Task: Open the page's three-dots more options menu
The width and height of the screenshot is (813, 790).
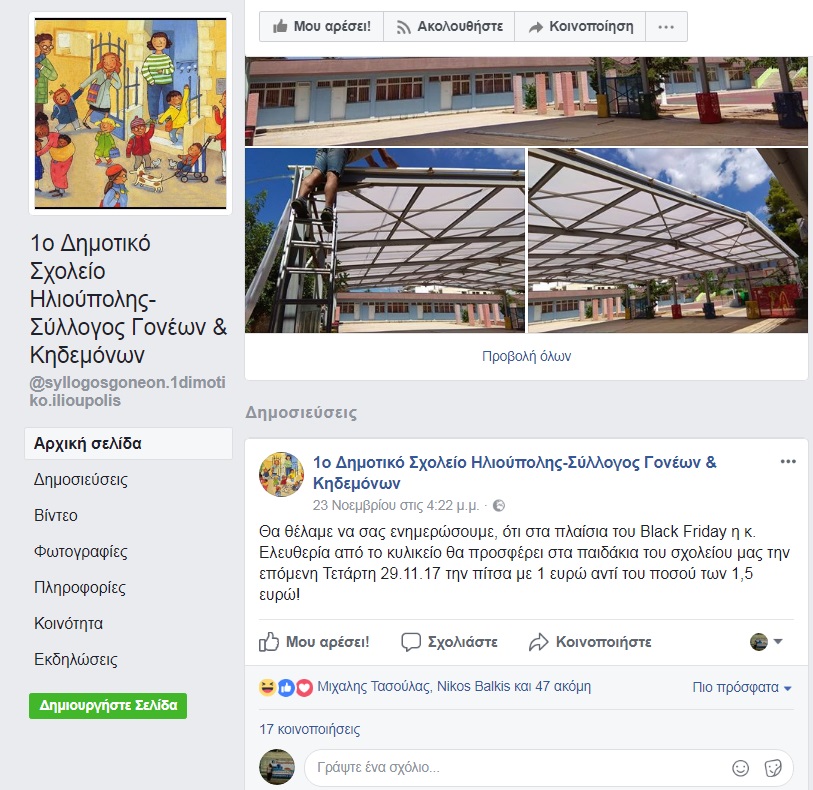Action: tap(666, 26)
